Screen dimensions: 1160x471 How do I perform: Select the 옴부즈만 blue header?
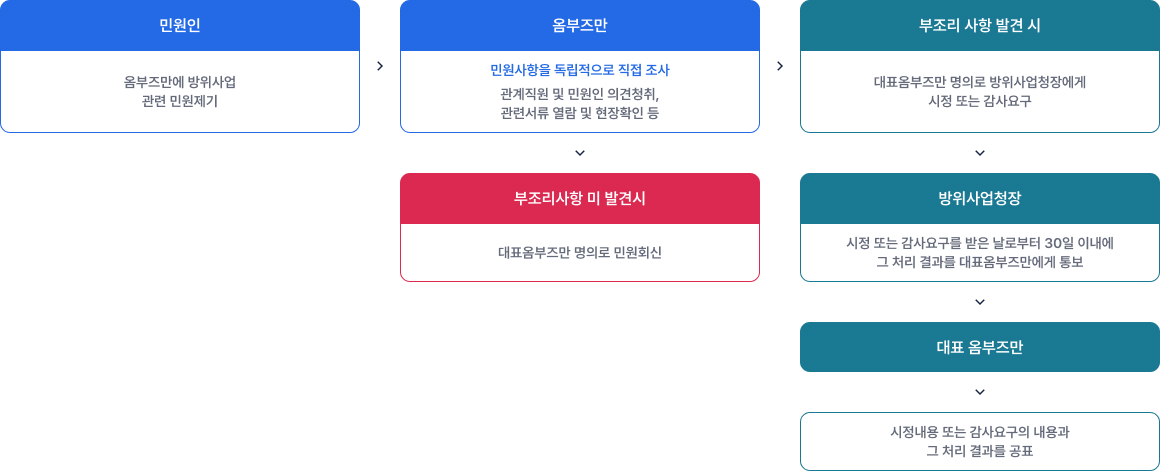point(580,25)
